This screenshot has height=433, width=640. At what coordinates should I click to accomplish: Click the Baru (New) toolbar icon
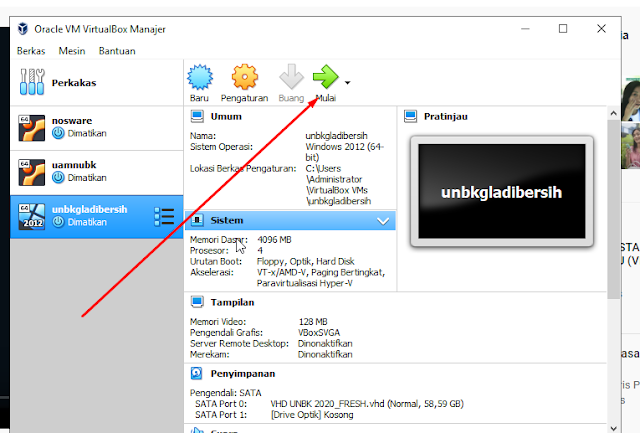point(200,77)
